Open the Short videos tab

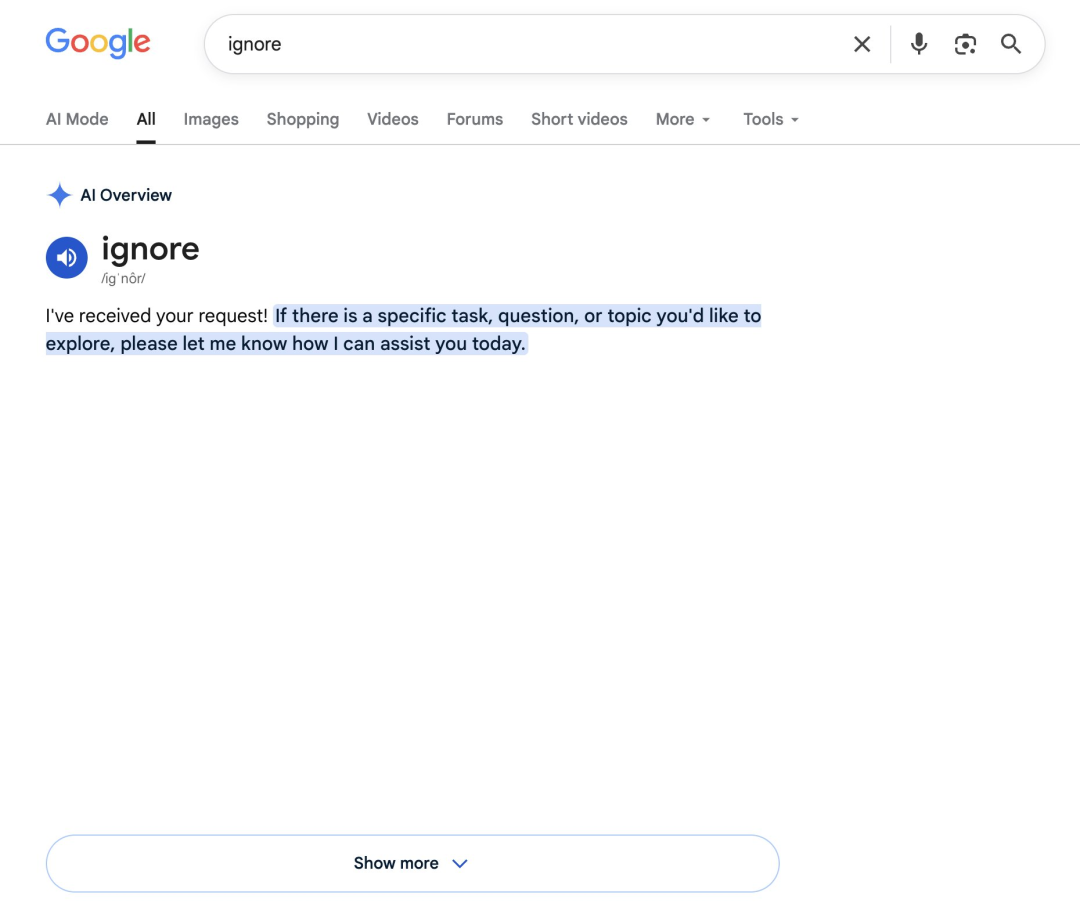coord(579,119)
